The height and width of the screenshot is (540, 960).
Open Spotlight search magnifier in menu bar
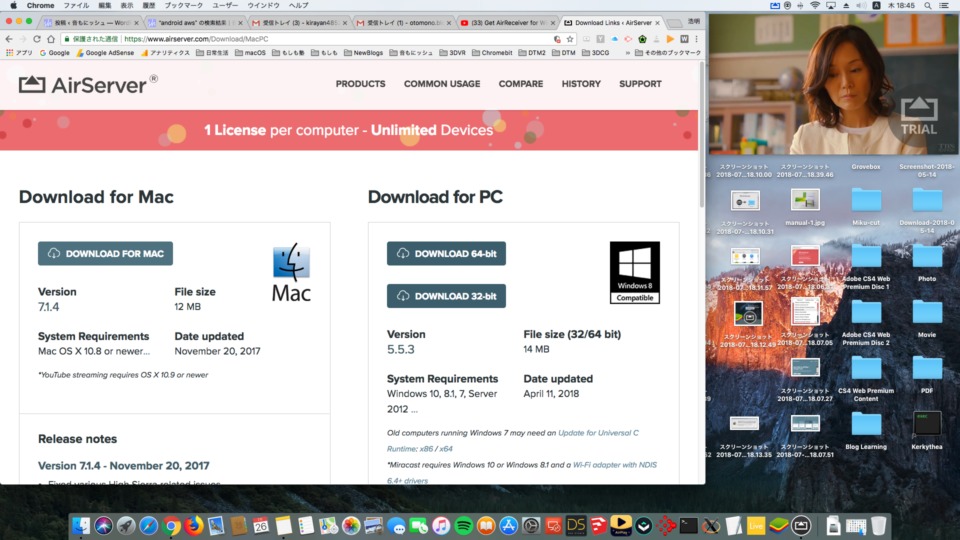[928, 6]
